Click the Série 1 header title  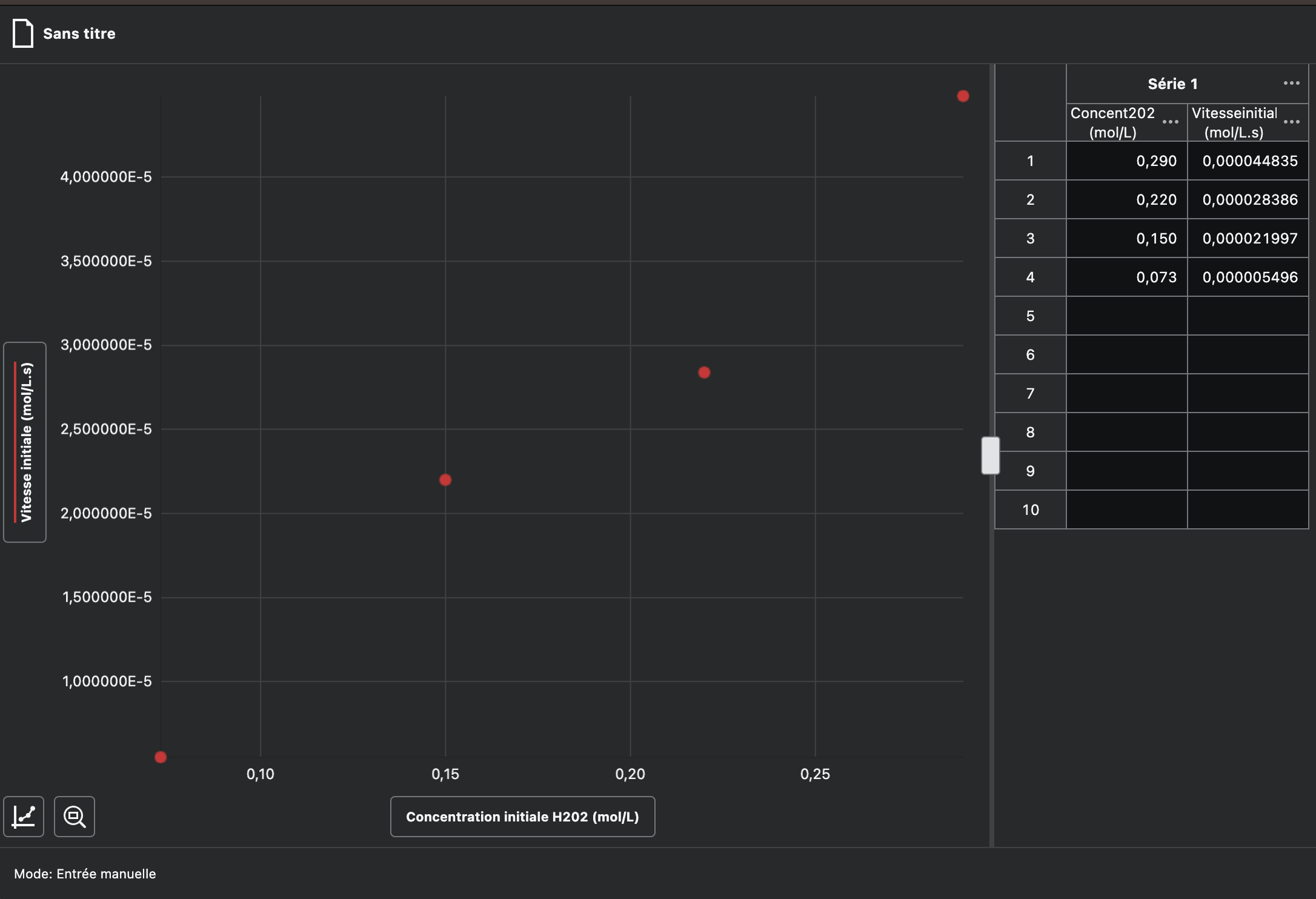pos(1172,84)
